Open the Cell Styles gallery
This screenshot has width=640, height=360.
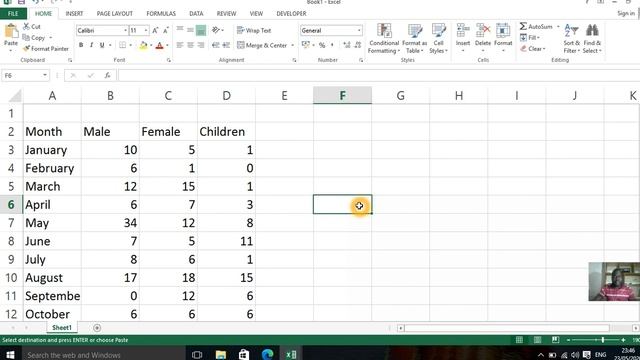tap(438, 38)
